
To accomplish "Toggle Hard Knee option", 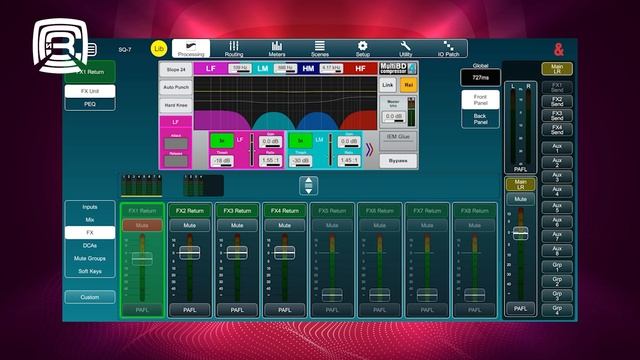I will 176,105.
